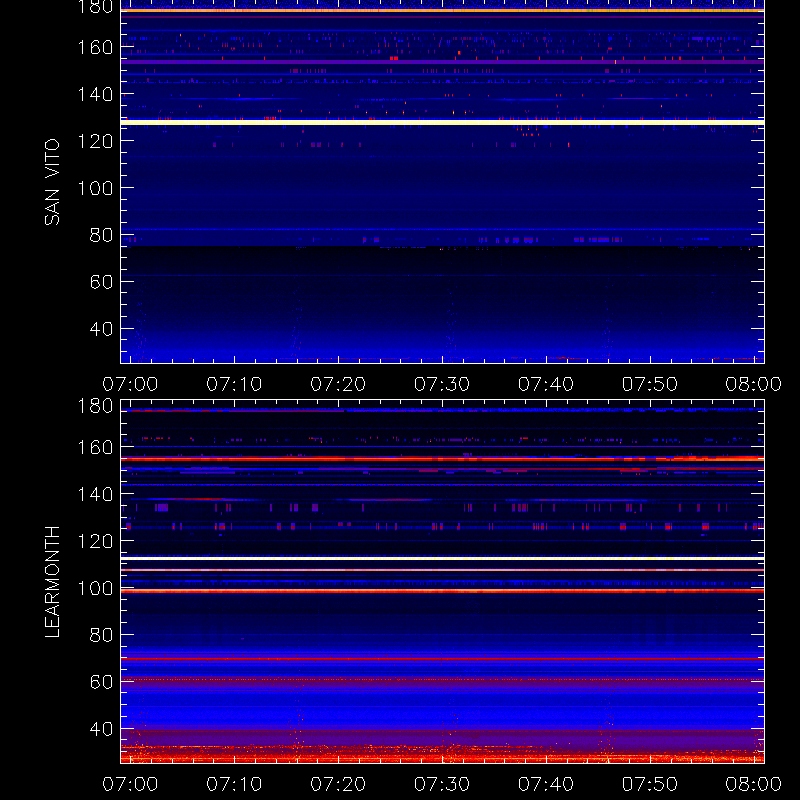Click the 07:10 time label under San Vito plot
This screenshot has height=800, width=800.
234,384
